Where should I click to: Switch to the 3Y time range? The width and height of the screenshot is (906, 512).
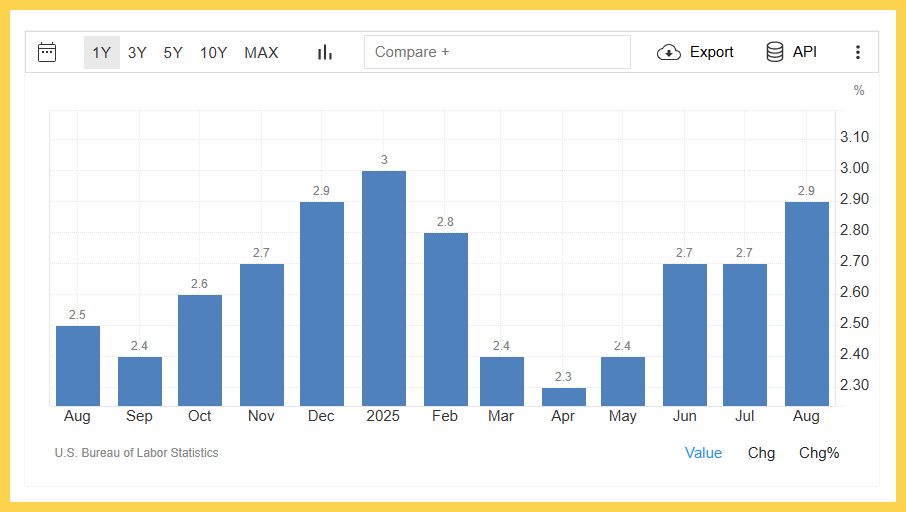click(137, 52)
